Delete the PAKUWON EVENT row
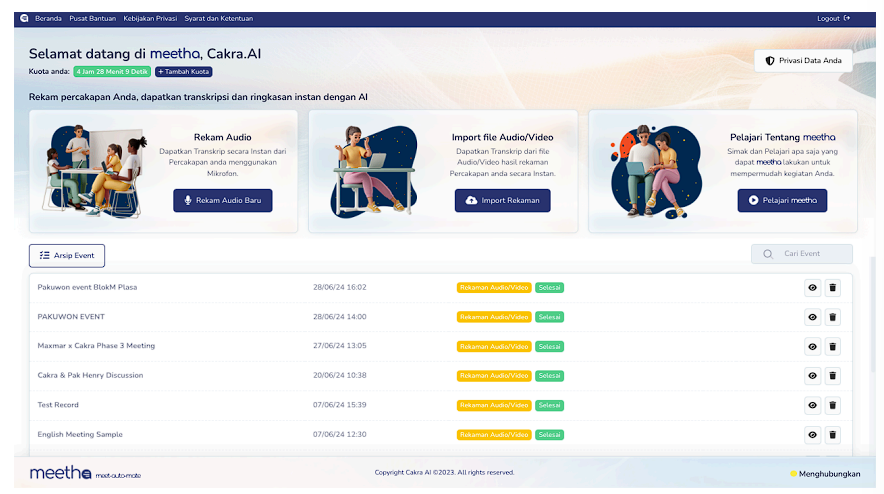The height and width of the screenshot is (494, 884). (833, 317)
